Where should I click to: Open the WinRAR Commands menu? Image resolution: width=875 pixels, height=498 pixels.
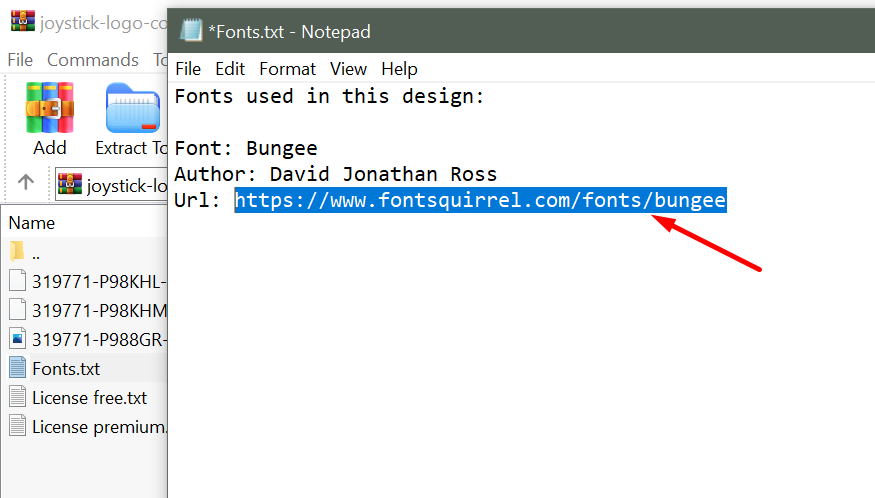(93, 60)
